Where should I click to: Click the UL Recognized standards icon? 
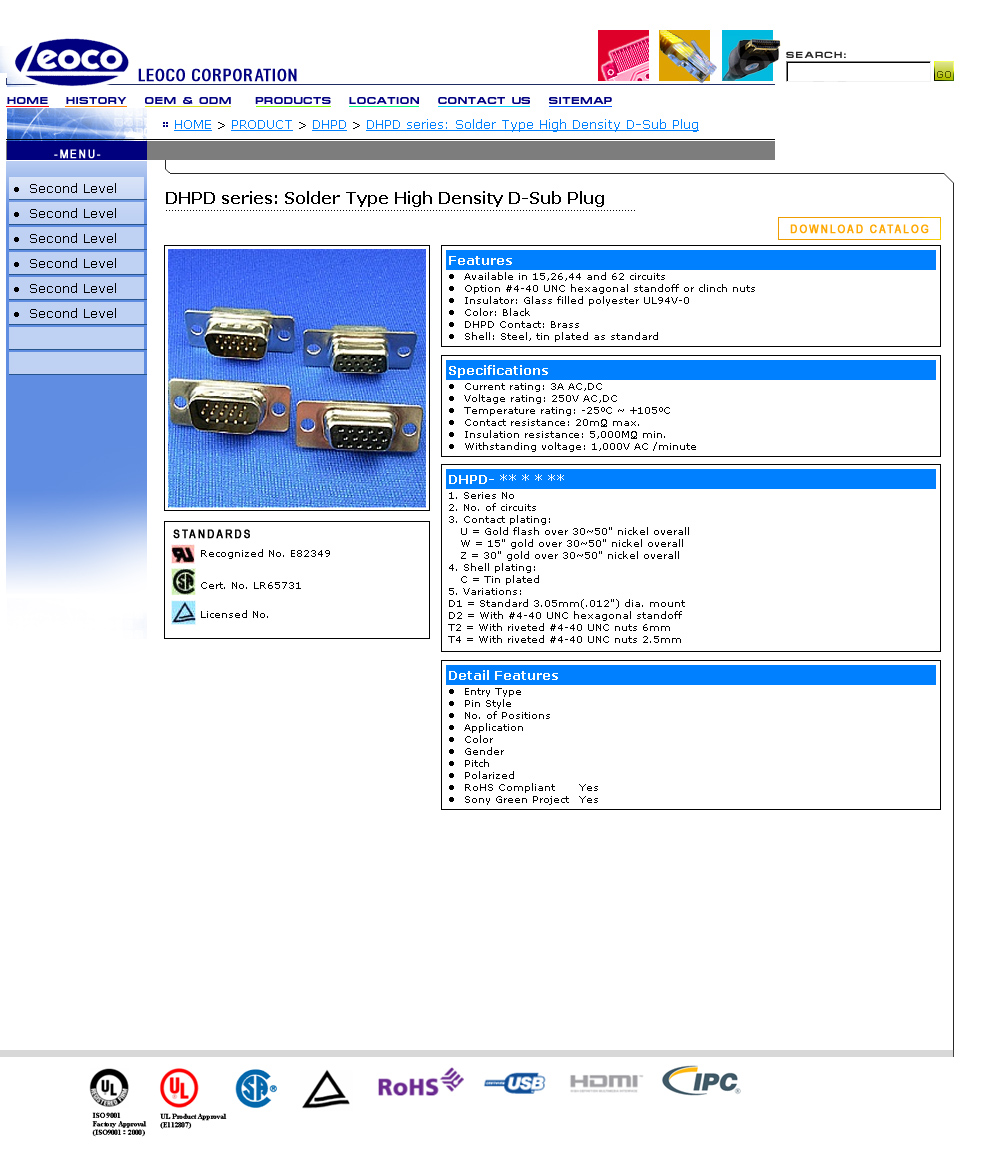[183, 554]
